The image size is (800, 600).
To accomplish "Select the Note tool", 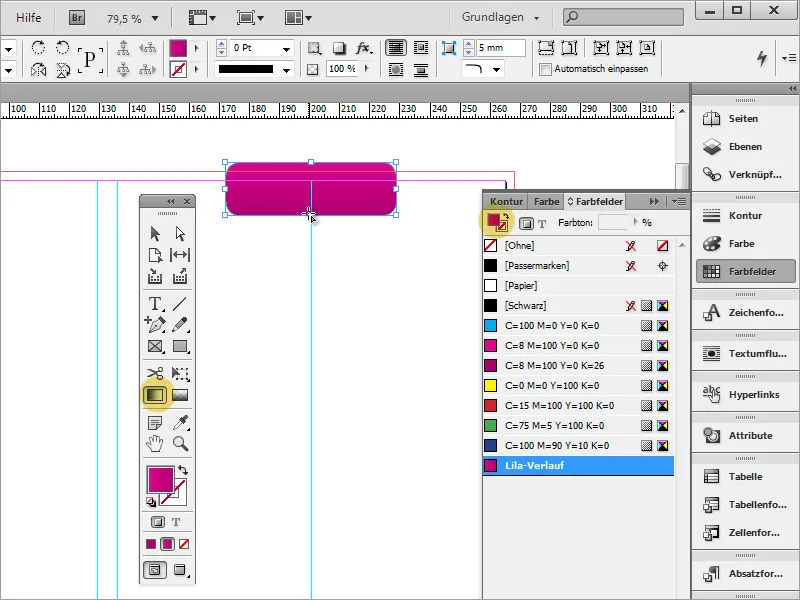I will [x=155, y=422].
